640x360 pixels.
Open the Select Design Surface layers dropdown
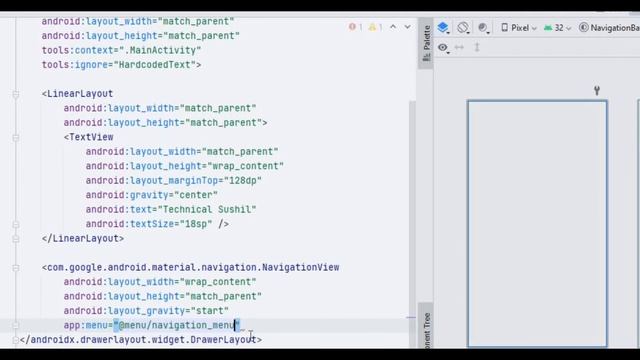coord(443,28)
